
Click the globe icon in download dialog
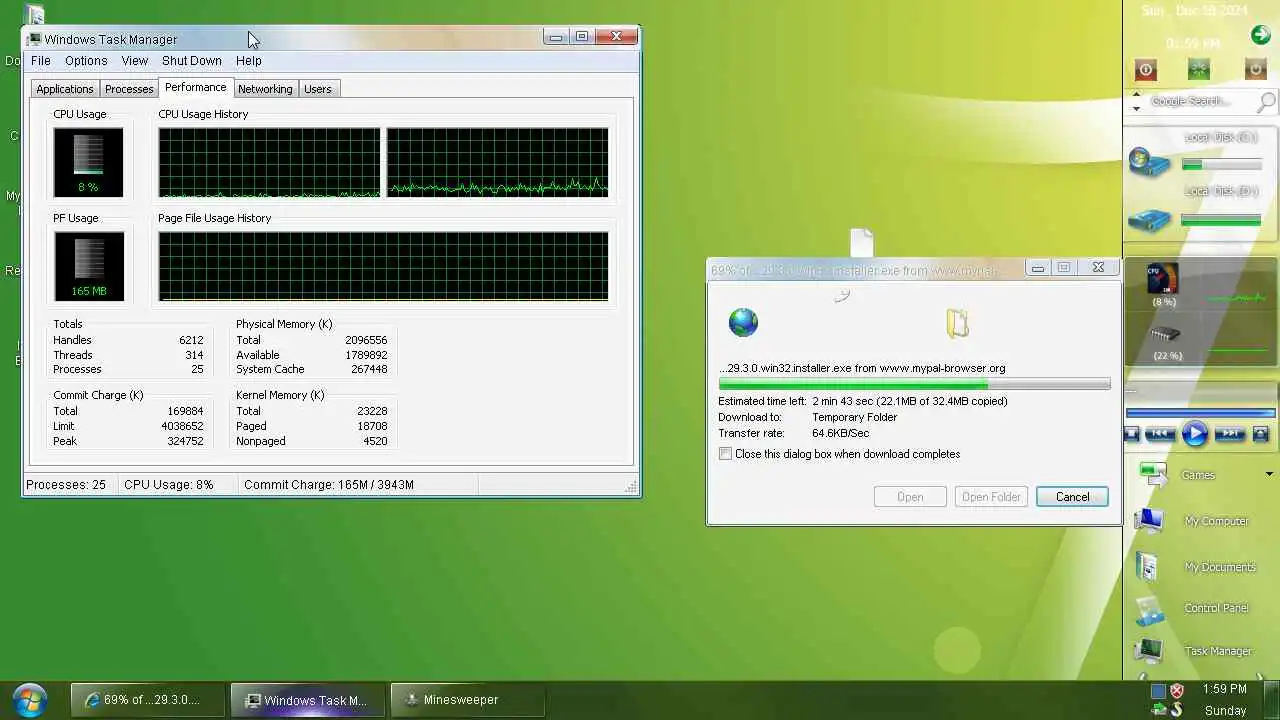[744, 322]
